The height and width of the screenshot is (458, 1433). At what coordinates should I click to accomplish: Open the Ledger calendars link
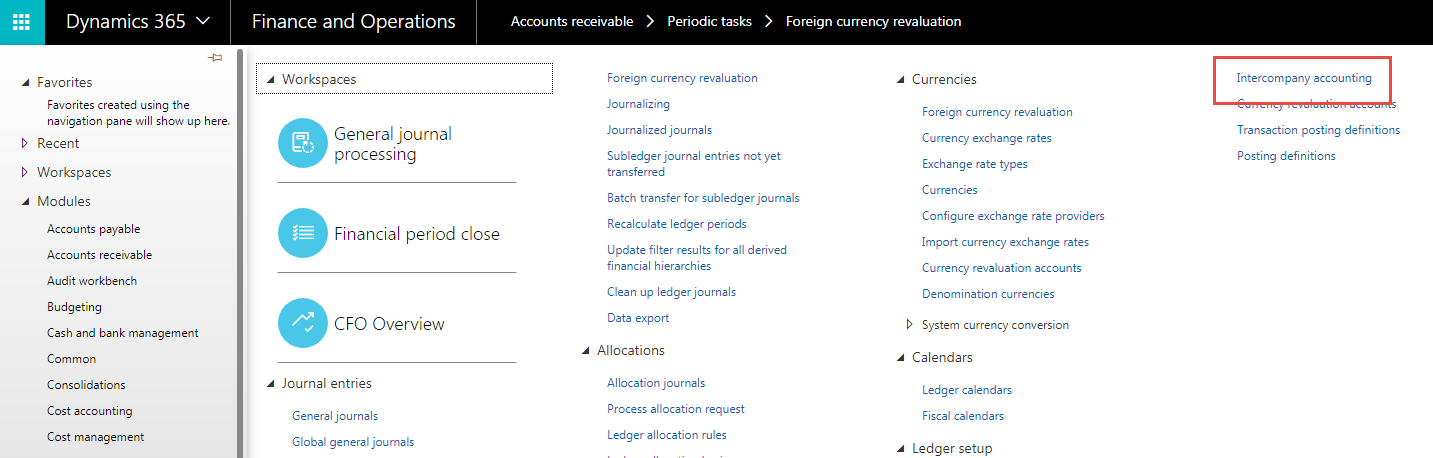click(966, 390)
